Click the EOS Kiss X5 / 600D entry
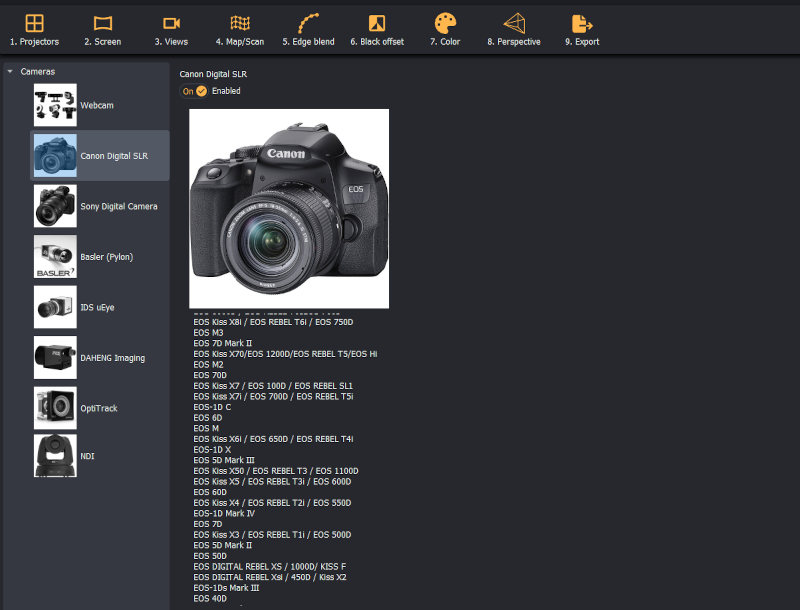This screenshot has width=800, height=610. tap(272, 481)
